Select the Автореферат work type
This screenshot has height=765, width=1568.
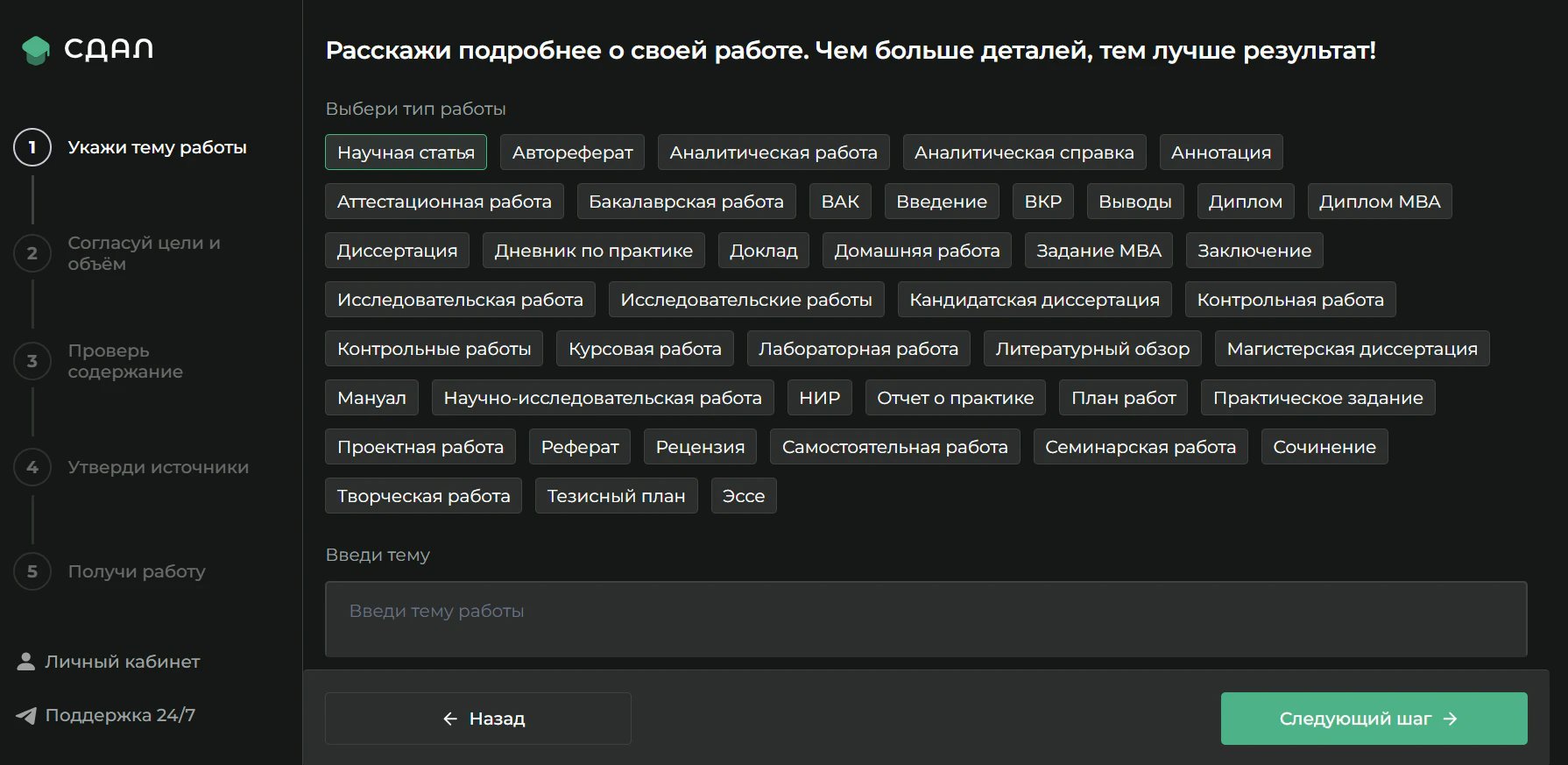point(572,152)
